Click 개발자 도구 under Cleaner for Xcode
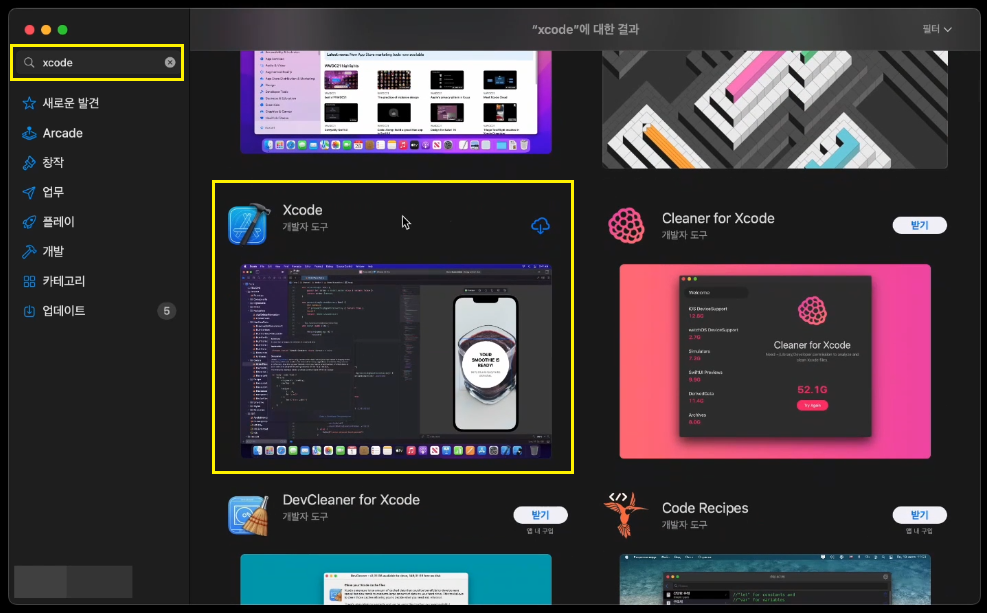 [x=684, y=235]
